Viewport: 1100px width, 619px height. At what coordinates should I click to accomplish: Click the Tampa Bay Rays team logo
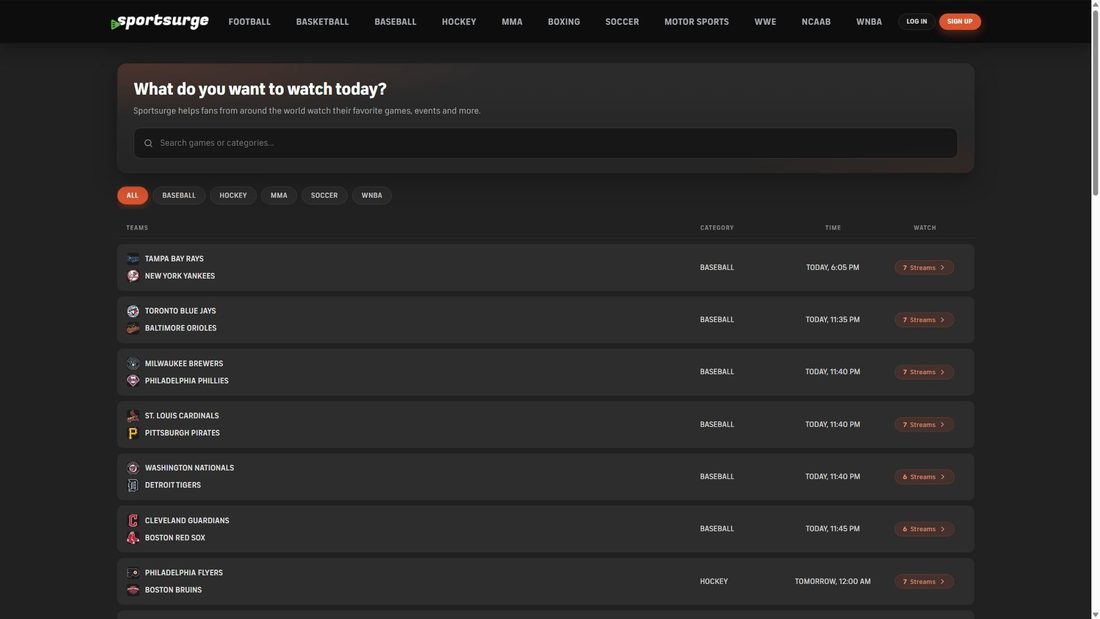point(133,259)
